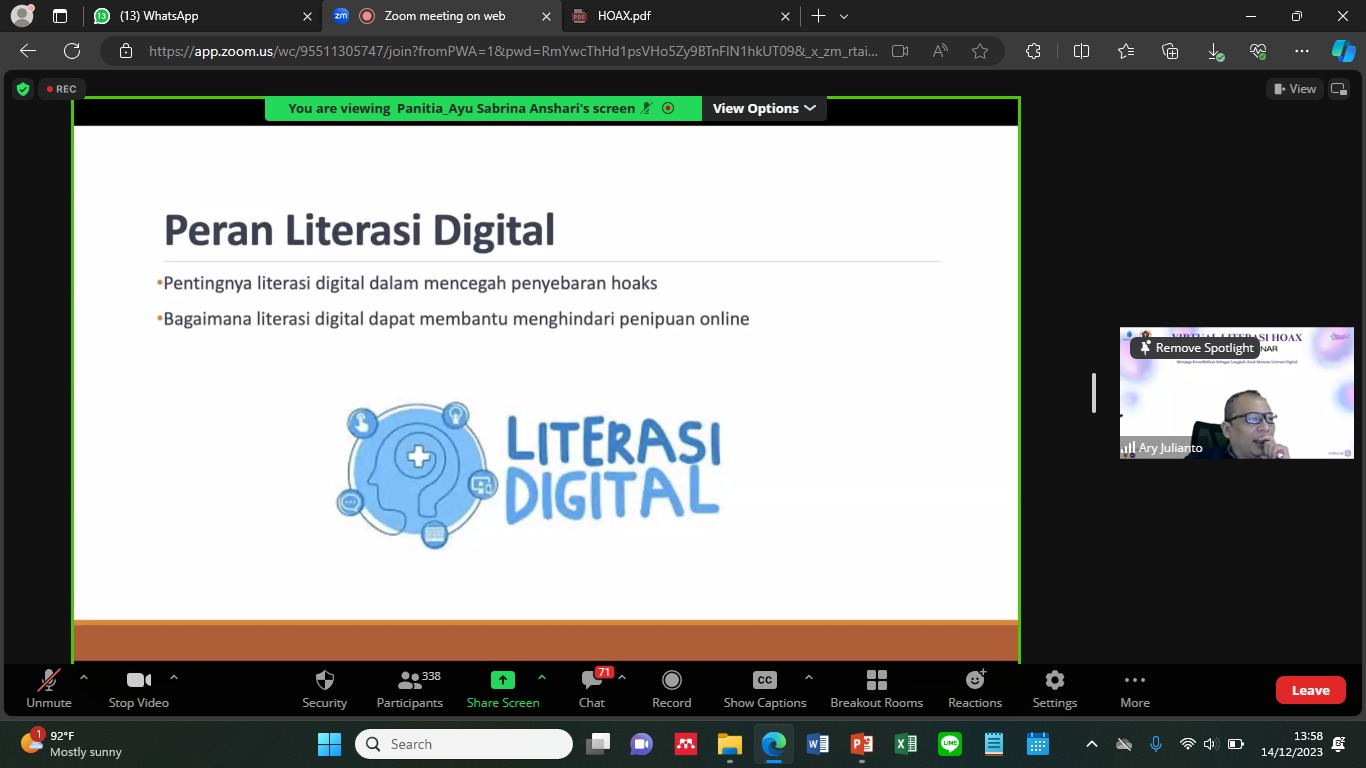Expand audio options arrow beside Unmute

pos(84,678)
